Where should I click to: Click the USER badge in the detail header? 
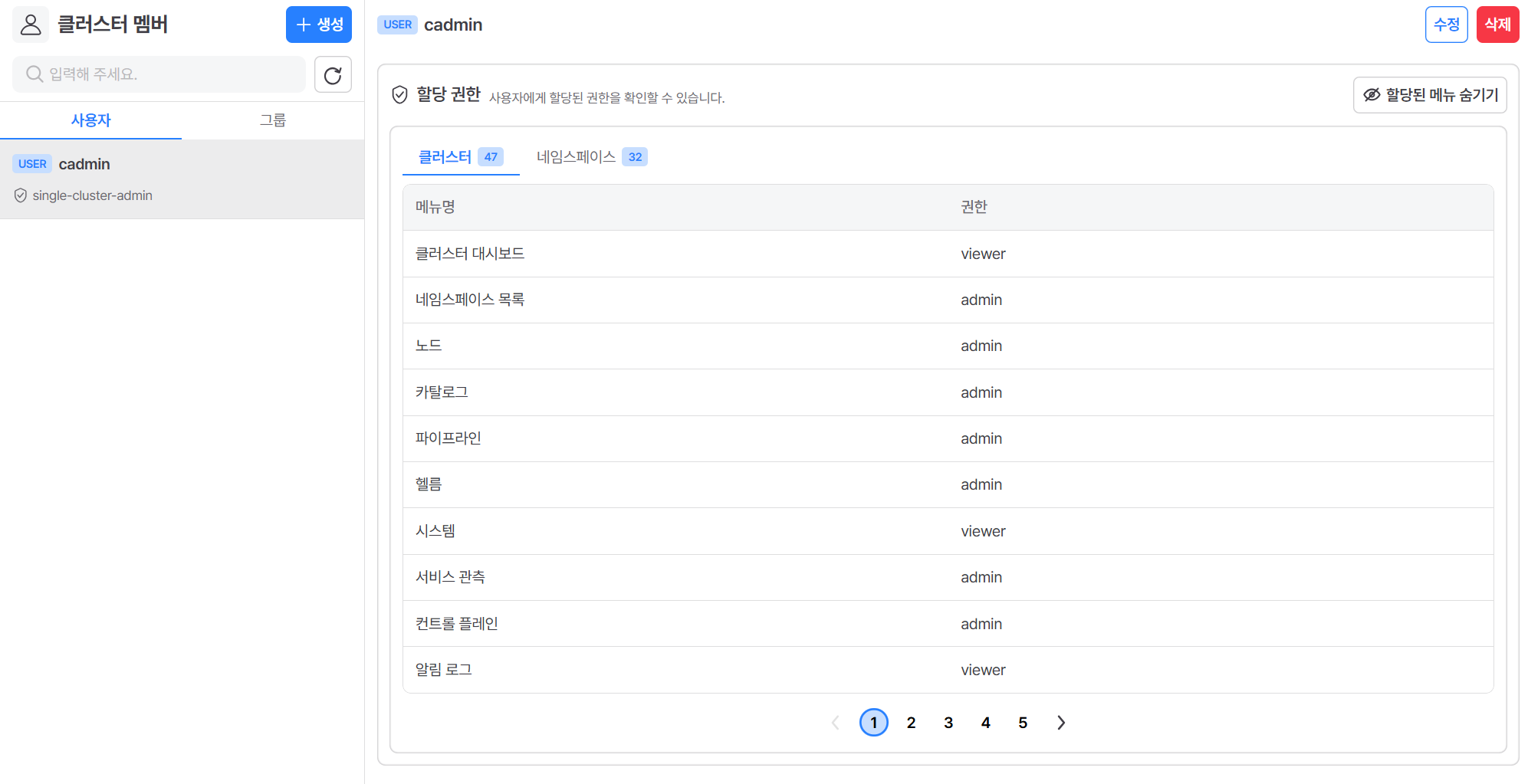coord(397,25)
